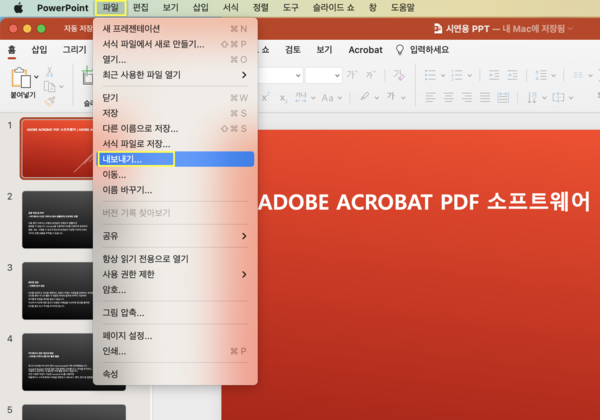
Task: Click the text highlight pen icon
Action: (x=364, y=97)
